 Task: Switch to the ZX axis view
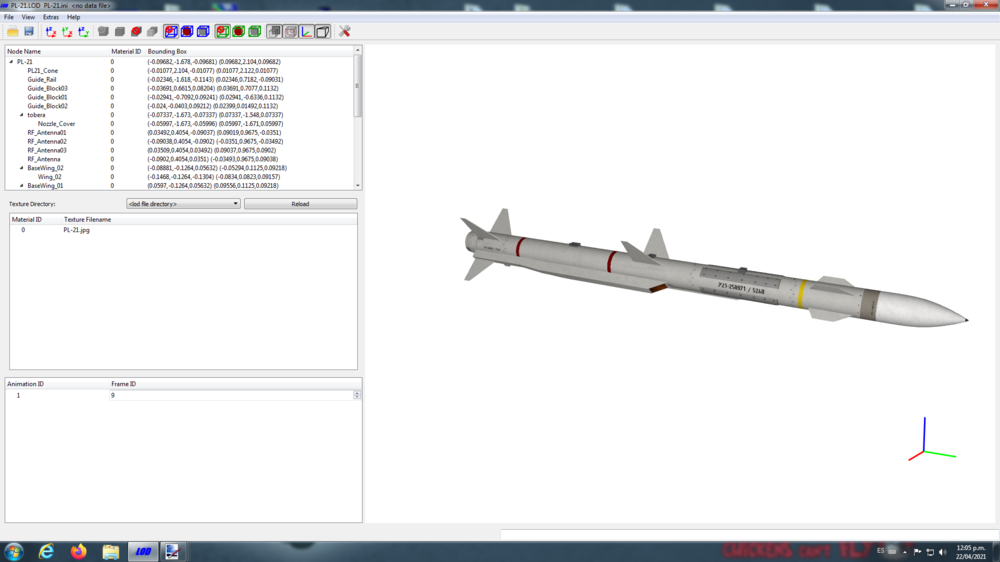point(51,31)
